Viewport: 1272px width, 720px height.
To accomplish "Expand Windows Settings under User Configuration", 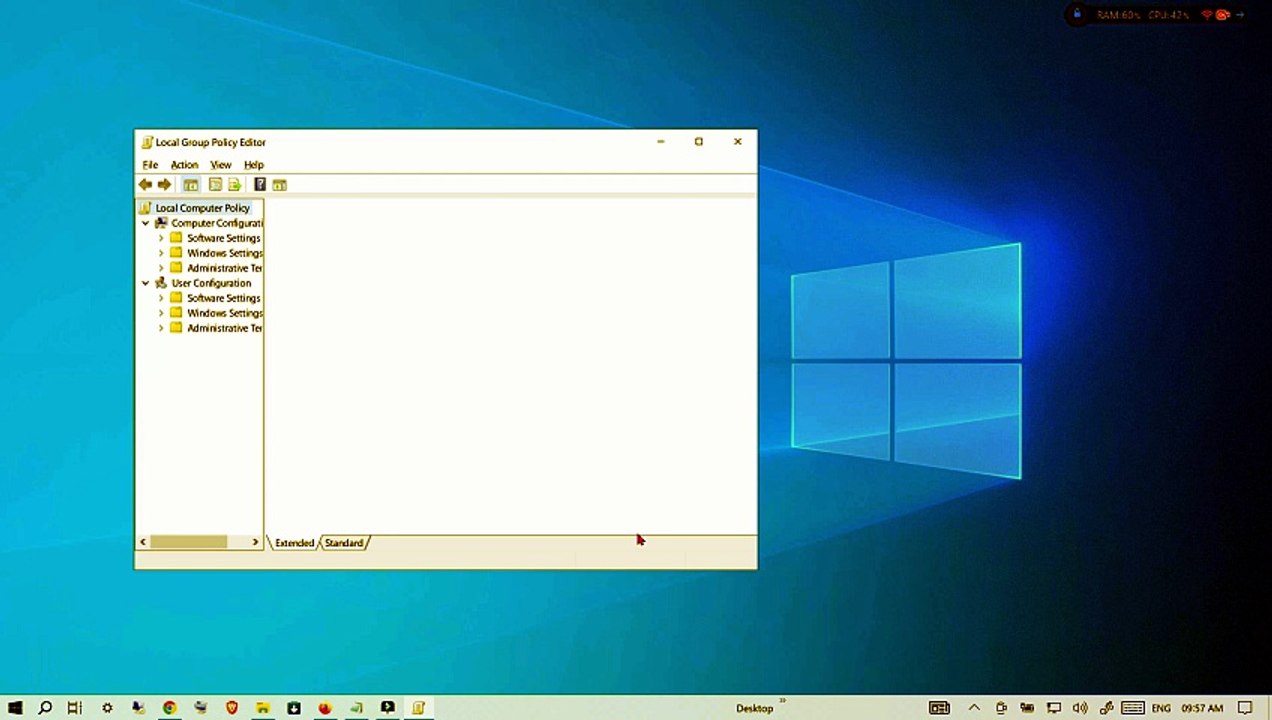I will [161, 313].
